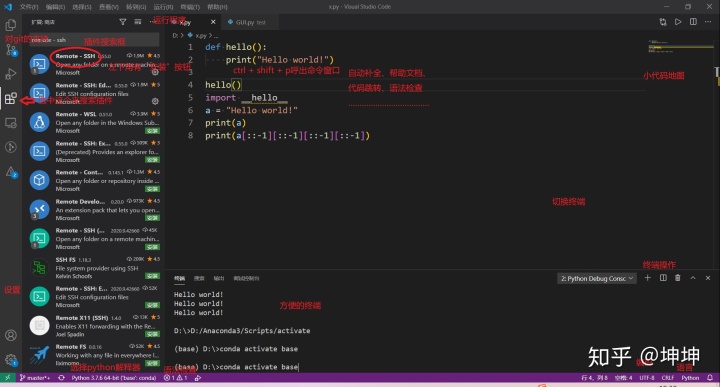
Task: Kill the terminal with the trash icon
Action: [678, 278]
